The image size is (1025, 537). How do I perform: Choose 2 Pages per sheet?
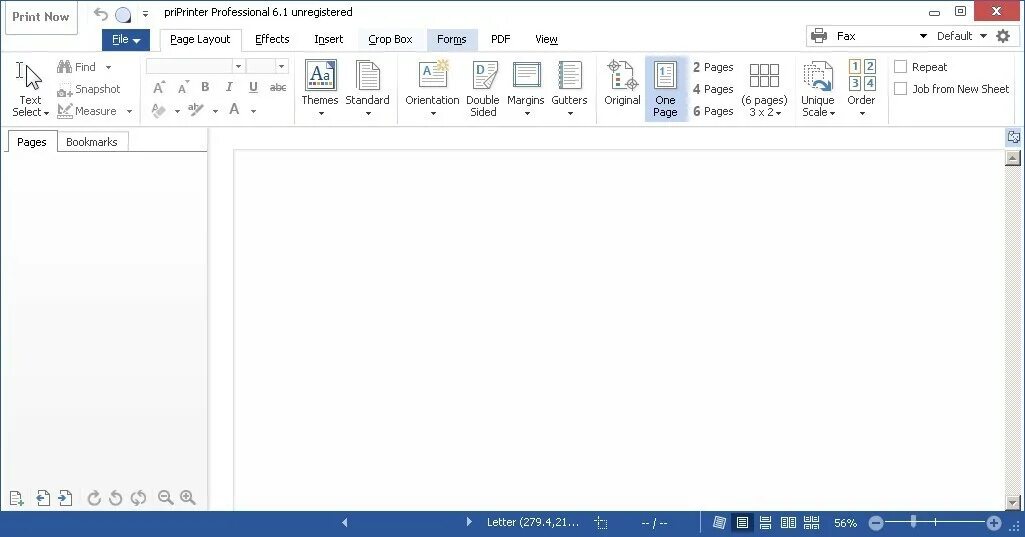pyautogui.click(x=713, y=67)
